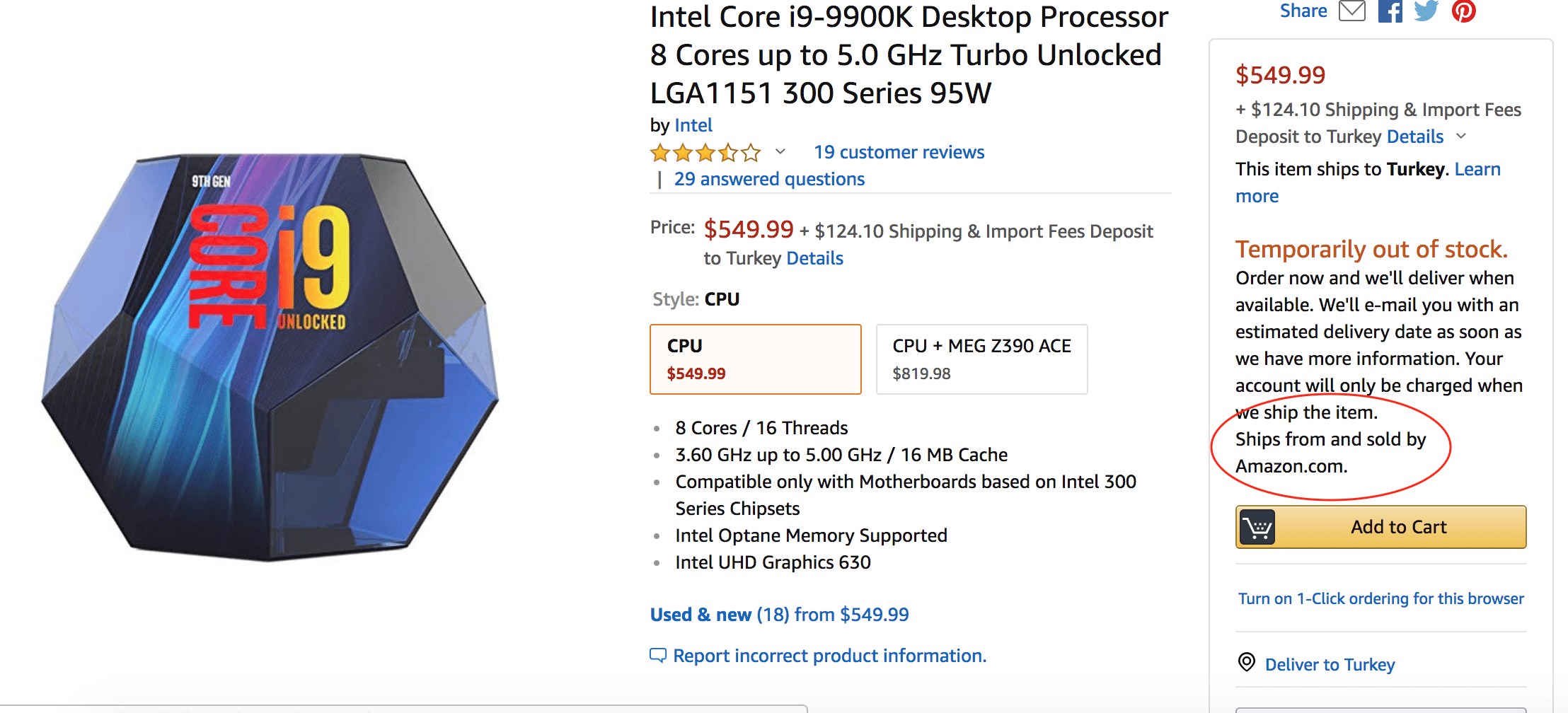Select the CPU style option

click(x=755, y=359)
